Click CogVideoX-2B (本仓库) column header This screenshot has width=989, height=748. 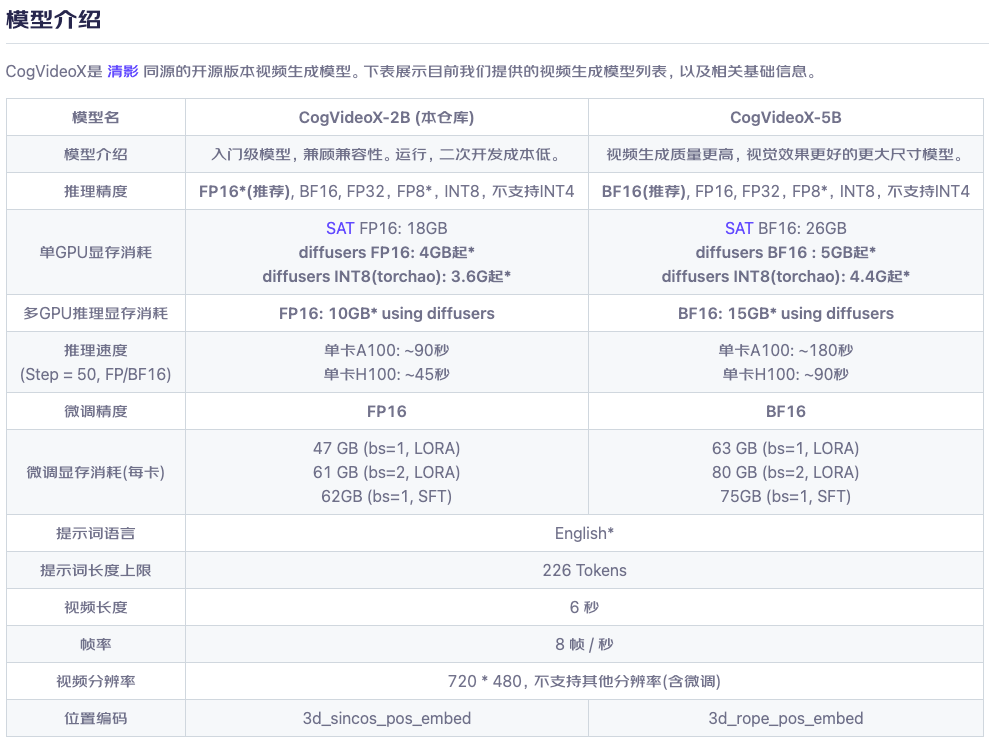pyautogui.click(x=387, y=117)
